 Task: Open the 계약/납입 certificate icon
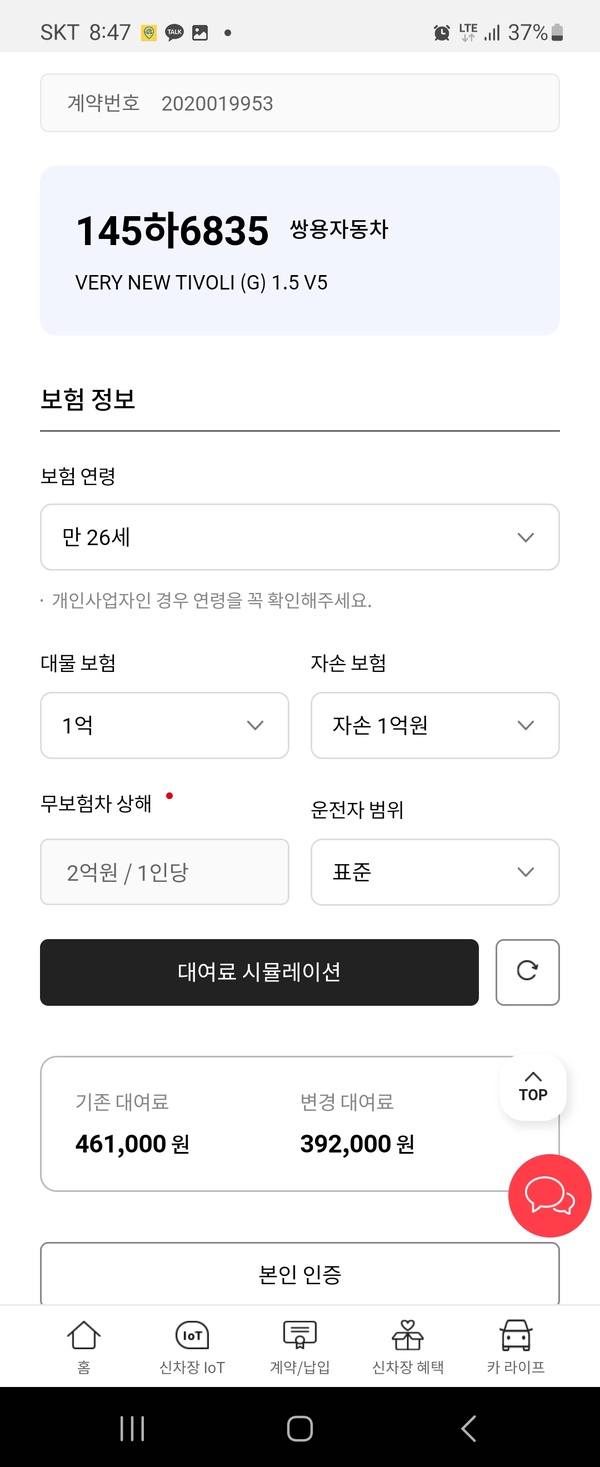pos(300,1346)
